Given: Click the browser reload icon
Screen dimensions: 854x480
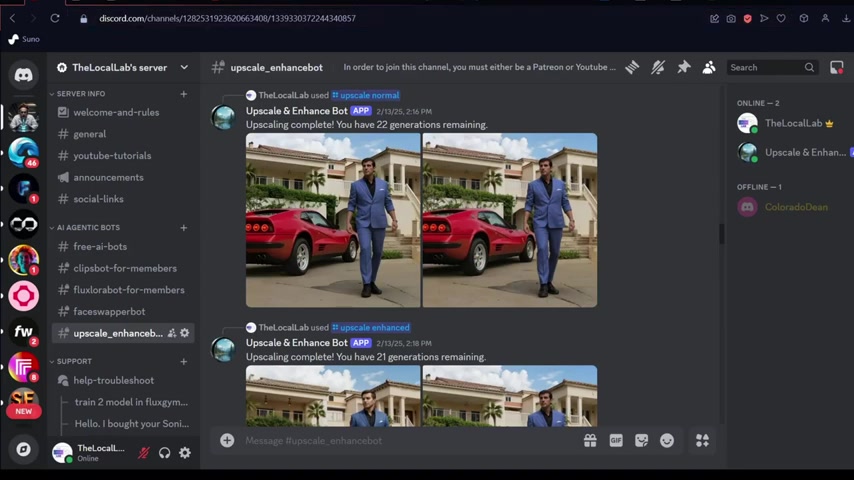Looking at the screenshot, I should [55, 18].
